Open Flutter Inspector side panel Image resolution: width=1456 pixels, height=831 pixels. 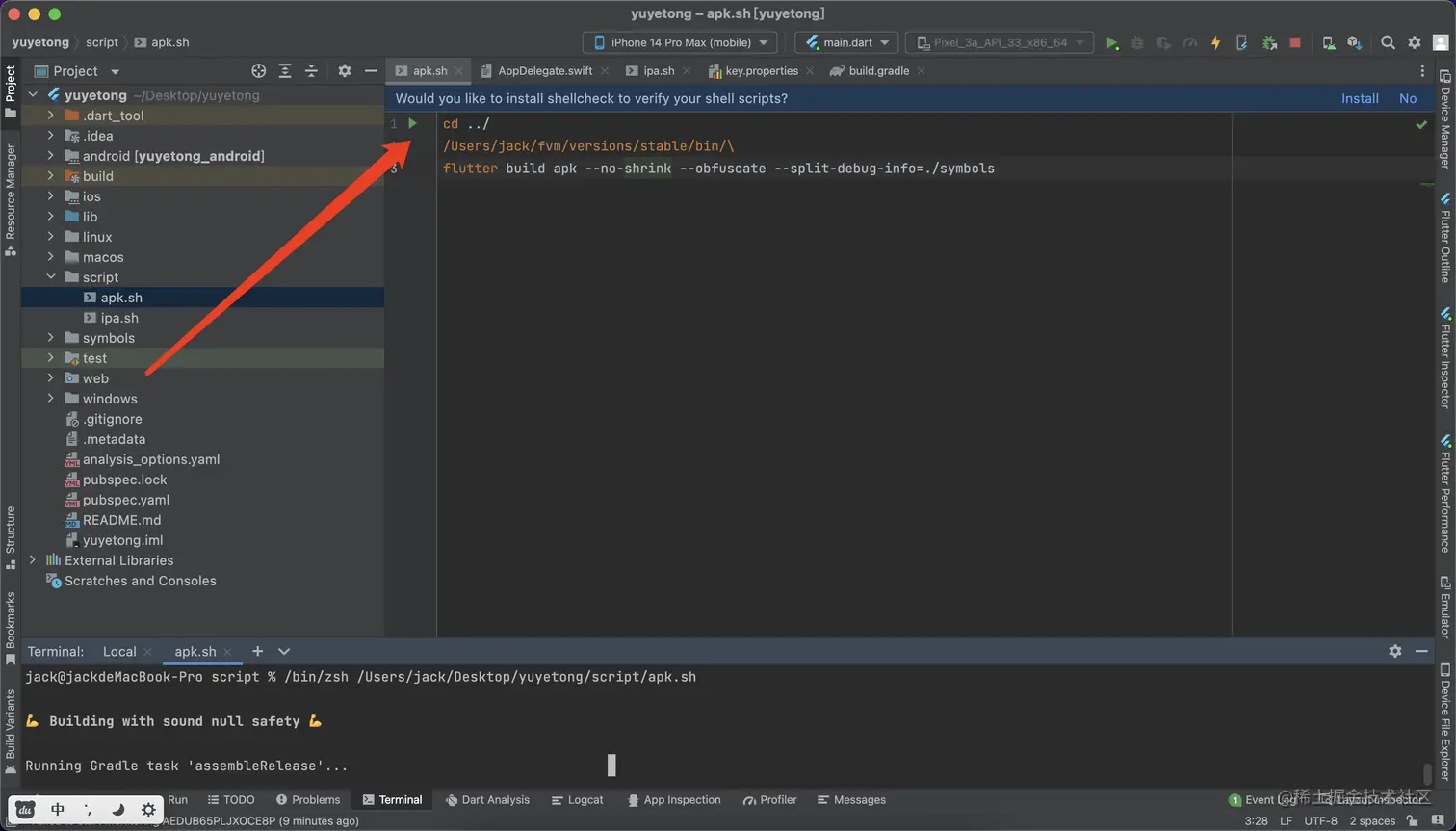click(x=1445, y=357)
